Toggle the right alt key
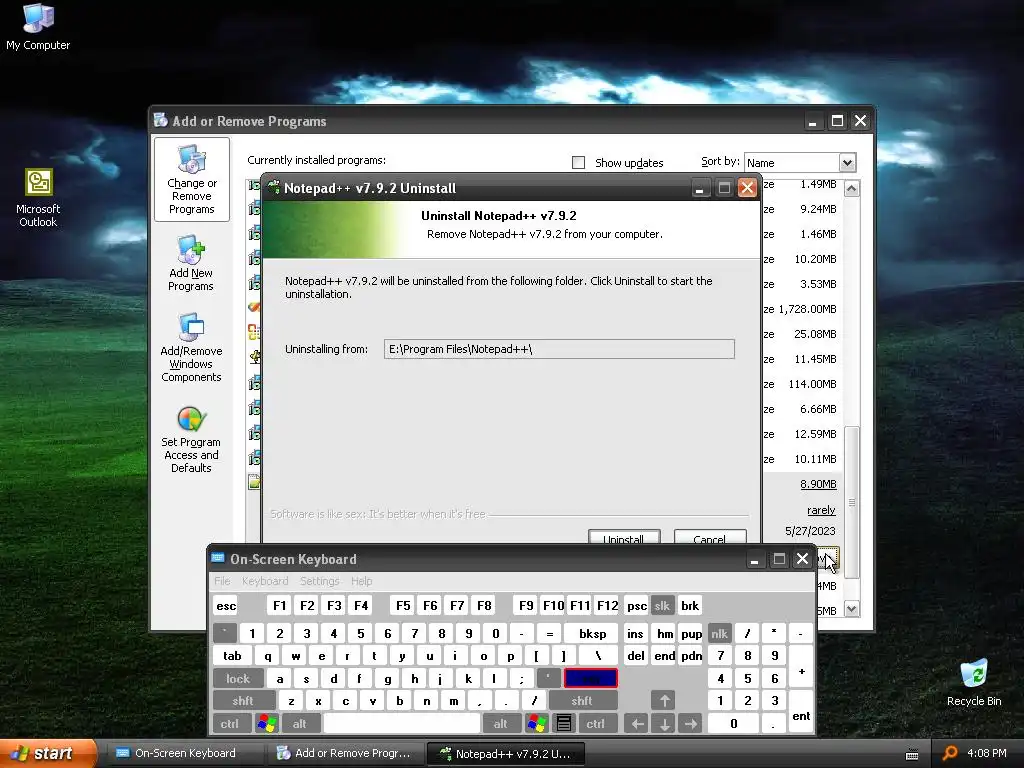 (500, 724)
